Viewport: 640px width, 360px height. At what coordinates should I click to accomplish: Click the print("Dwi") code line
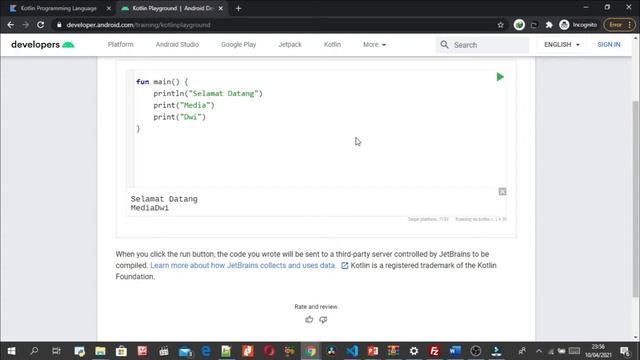click(x=180, y=117)
